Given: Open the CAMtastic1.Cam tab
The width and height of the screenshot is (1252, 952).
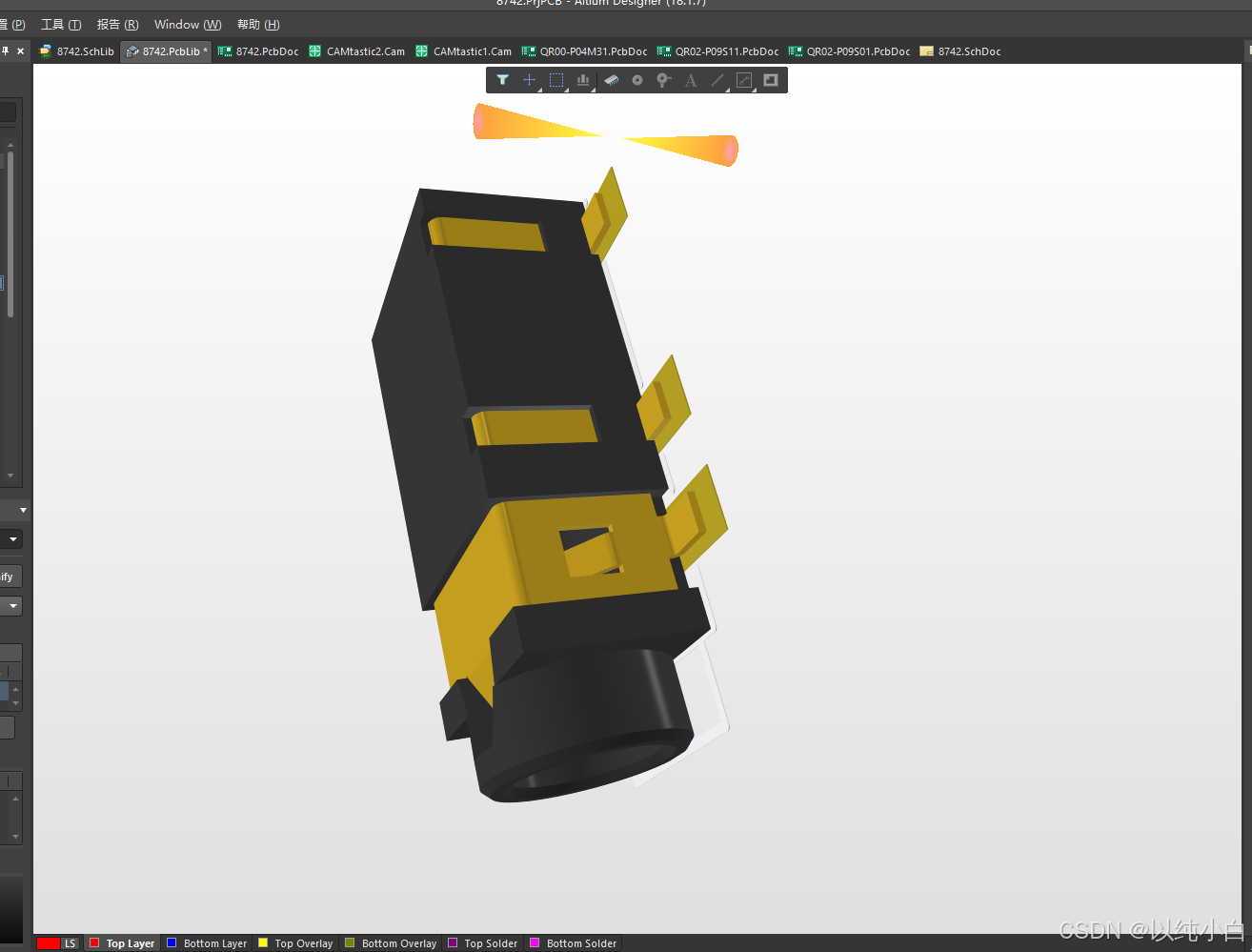Looking at the screenshot, I should click(x=464, y=51).
